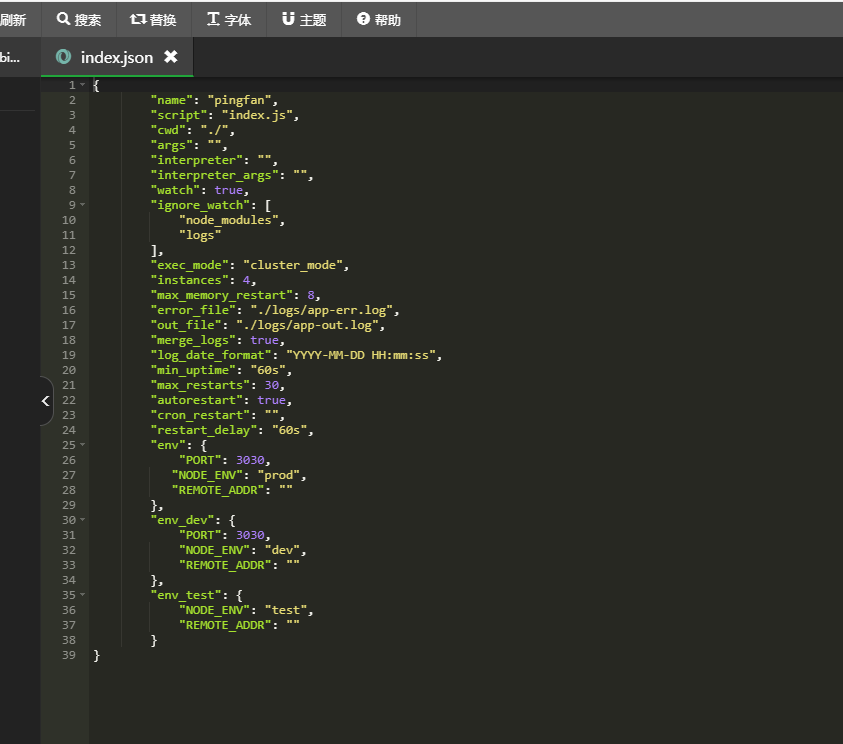843x744 pixels.
Task: Click the "./logs/app-err.log" path
Action: (321, 311)
